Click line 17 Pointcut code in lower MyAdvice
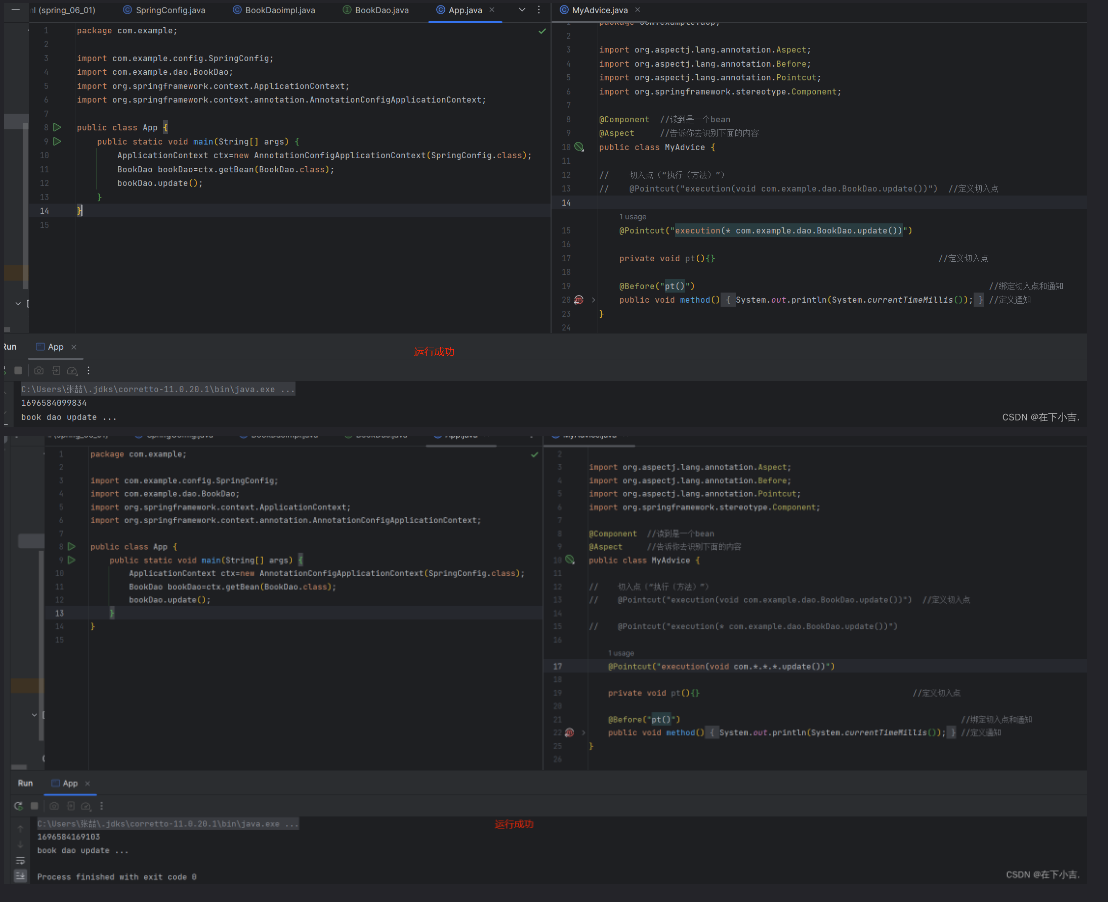 721,667
